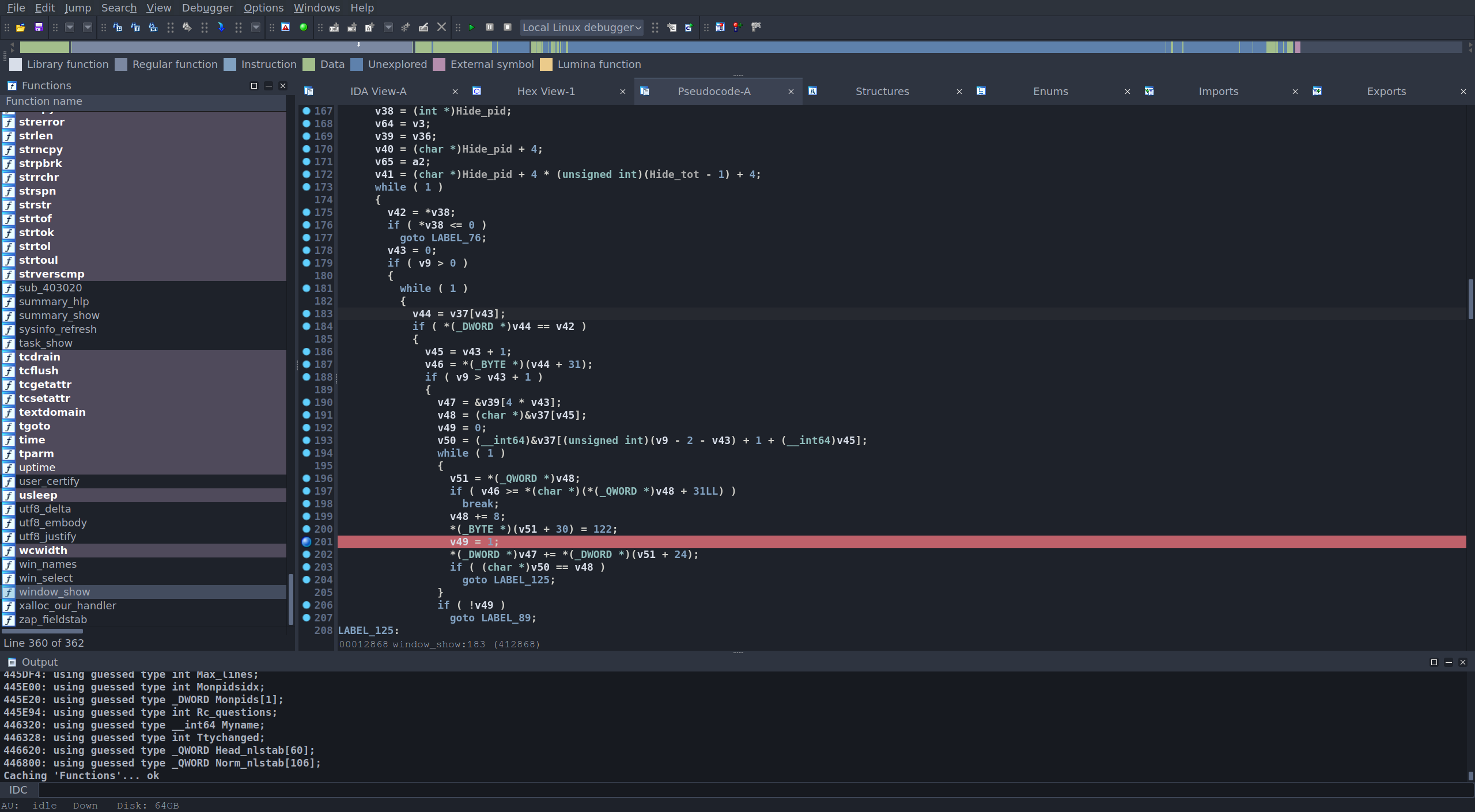
Task: Expand the dropdown arrow after save icon
Action: coord(70,27)
